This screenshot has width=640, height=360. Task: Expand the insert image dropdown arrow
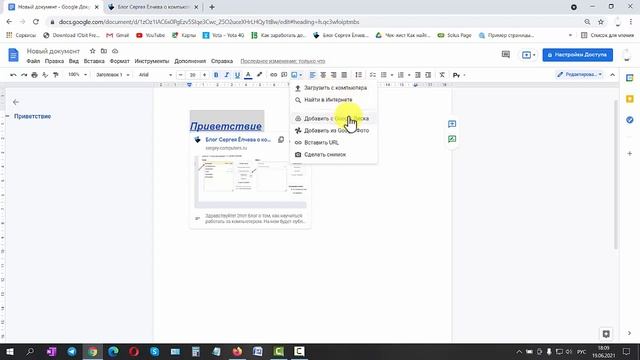pyautogui.click(x=301, y=75)
